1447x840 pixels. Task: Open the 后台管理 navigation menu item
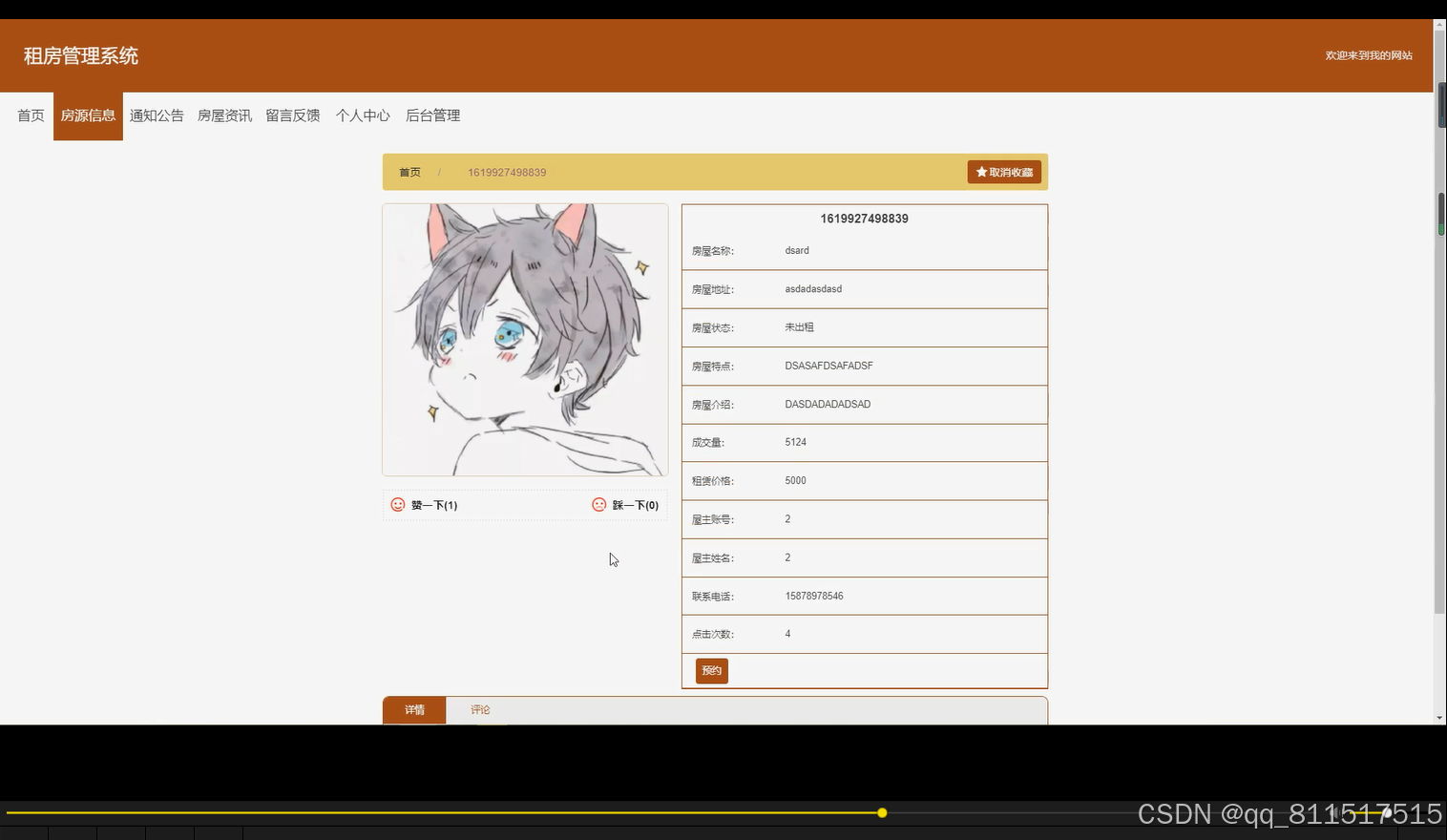(432, 115)
